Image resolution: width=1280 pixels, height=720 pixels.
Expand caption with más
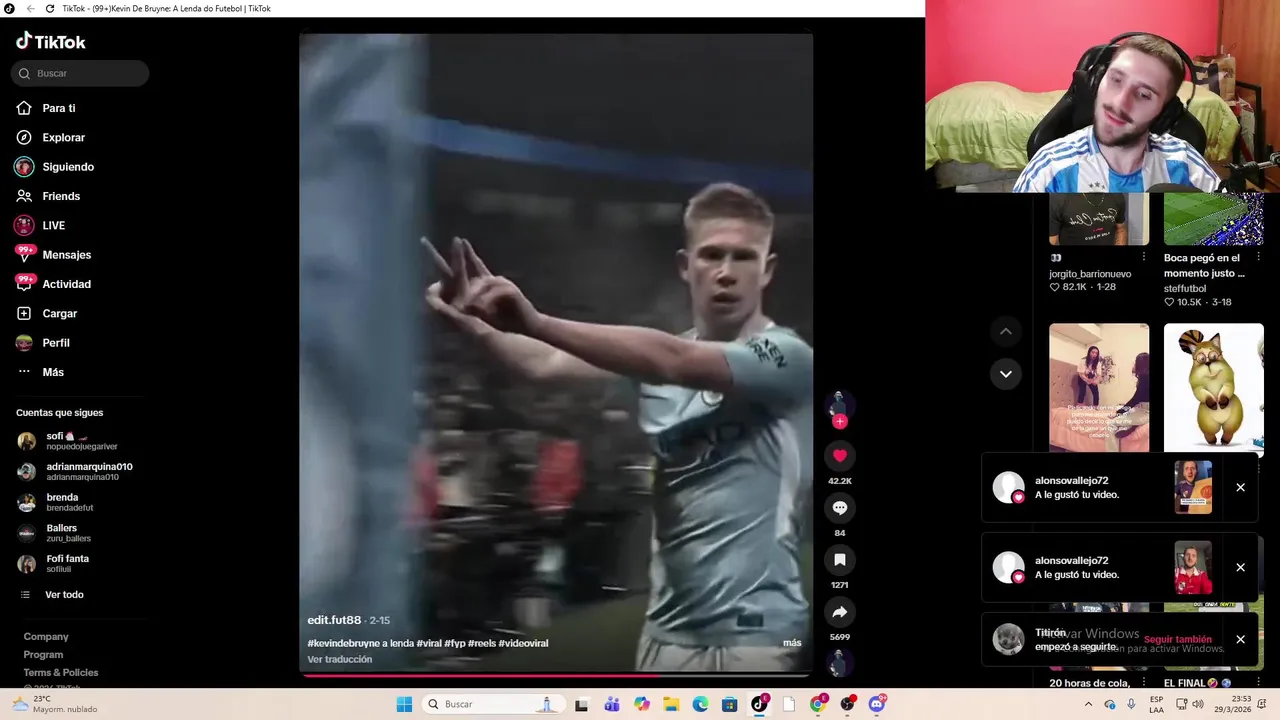pos(792,643)
